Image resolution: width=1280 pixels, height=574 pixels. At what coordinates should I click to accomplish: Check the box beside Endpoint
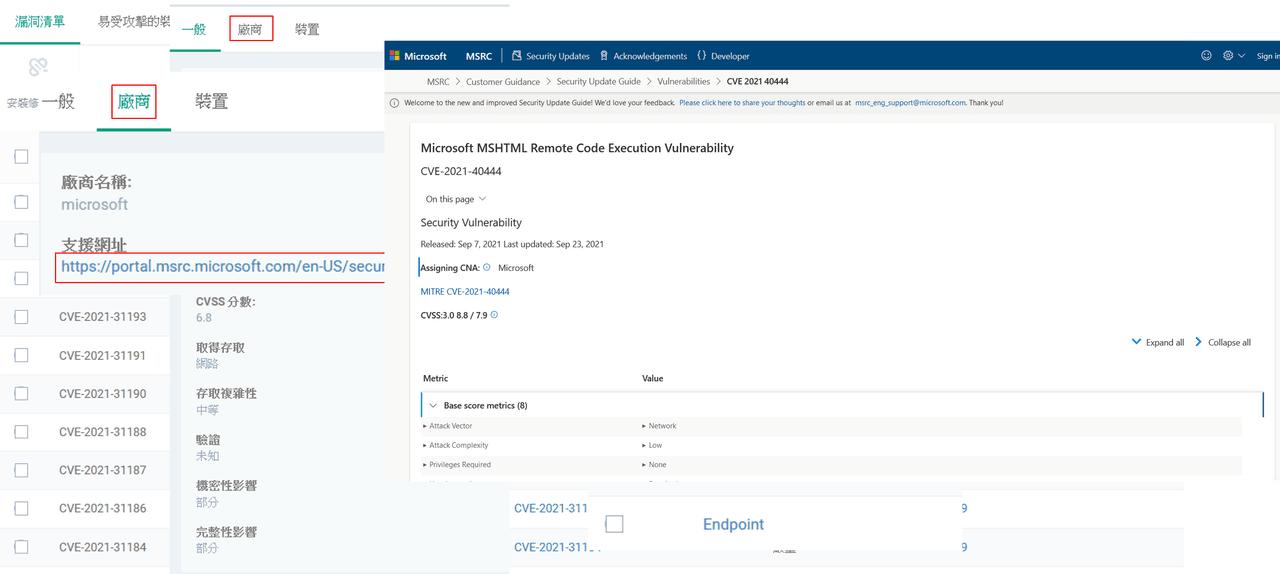click(615, 524)
